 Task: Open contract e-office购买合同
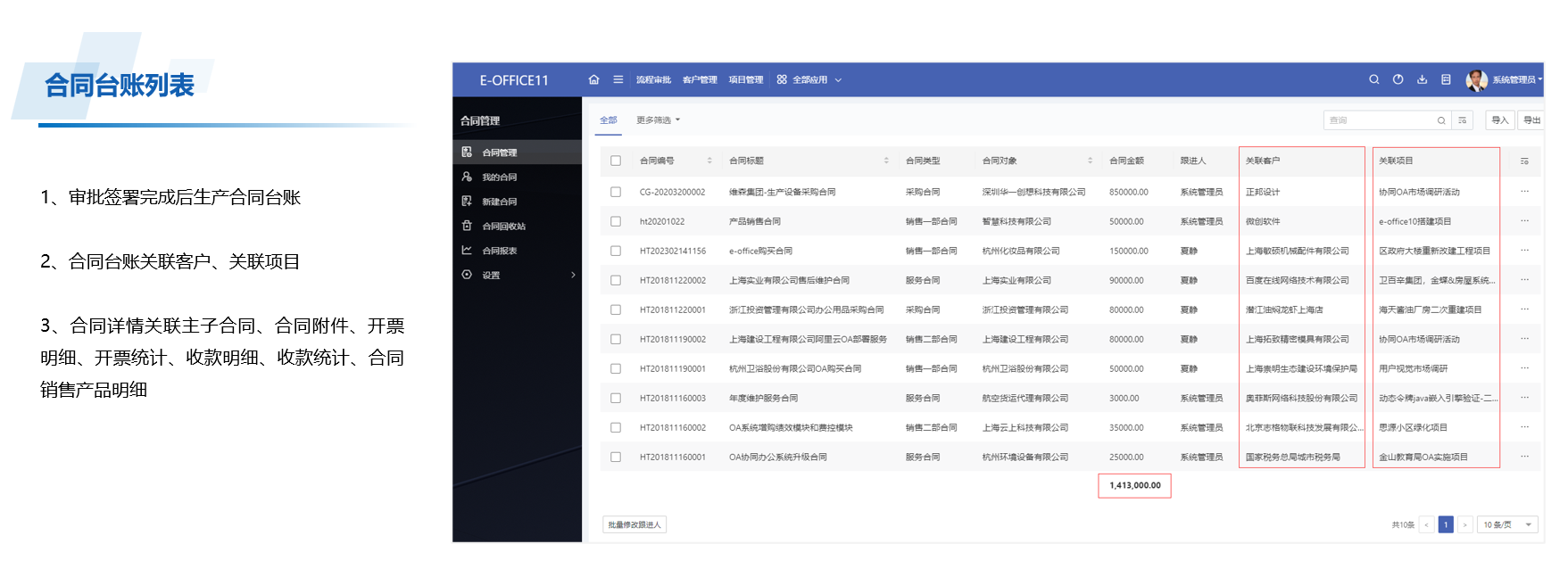tap(760, 251)
